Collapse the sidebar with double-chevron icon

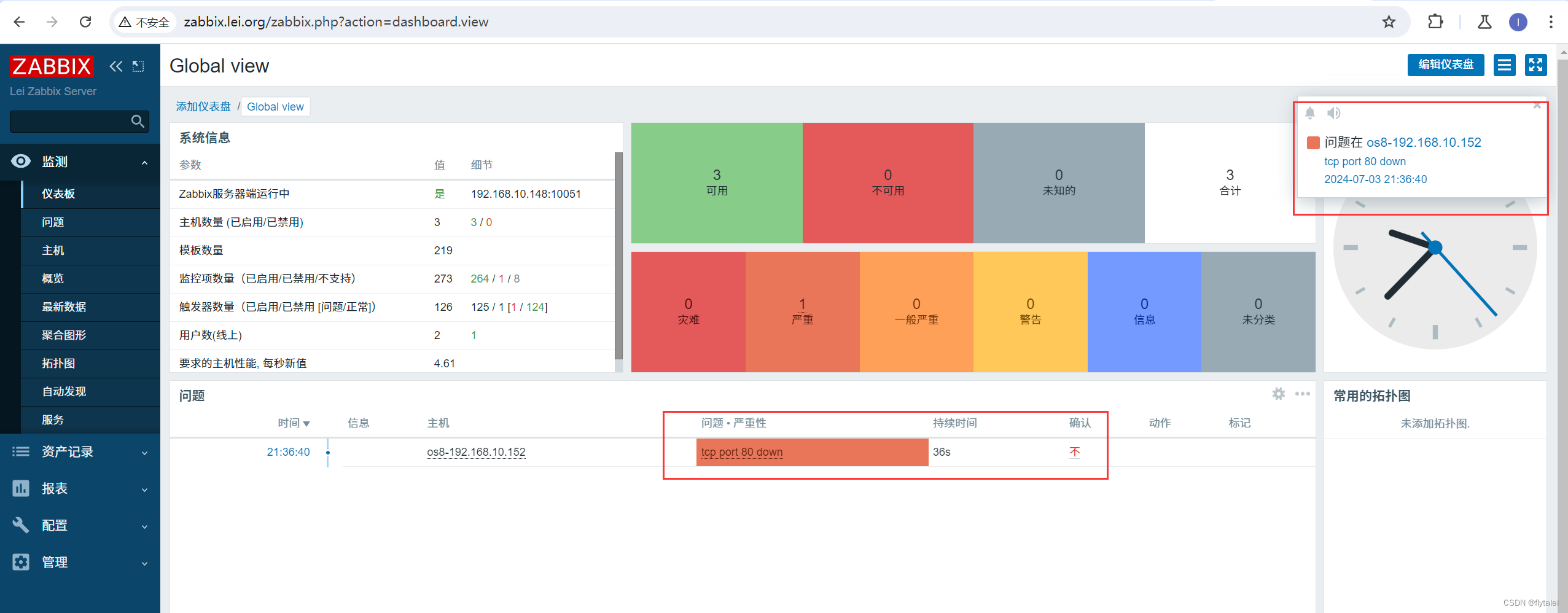116,66
